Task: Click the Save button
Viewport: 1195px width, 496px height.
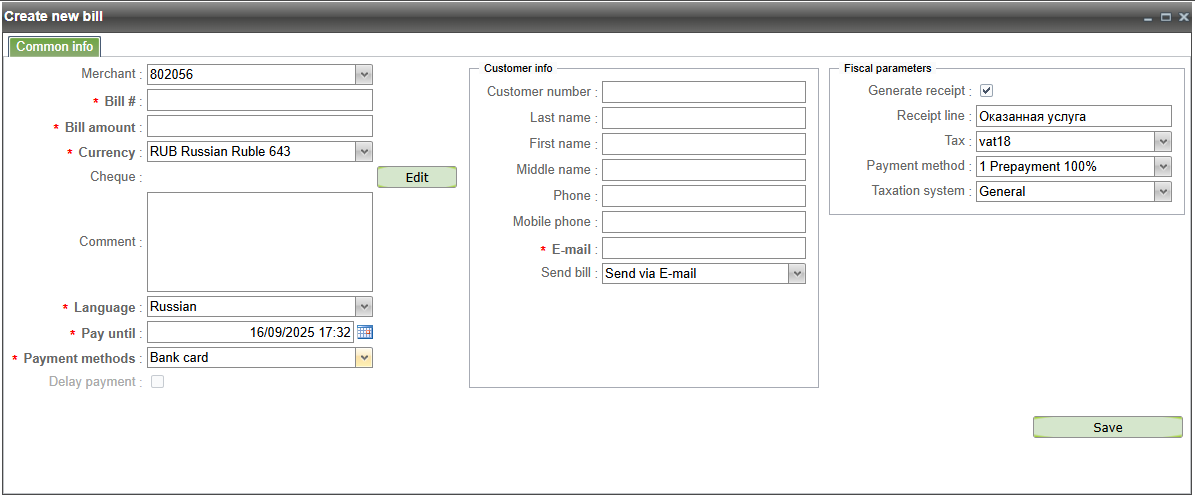Action: point(1107,428)
